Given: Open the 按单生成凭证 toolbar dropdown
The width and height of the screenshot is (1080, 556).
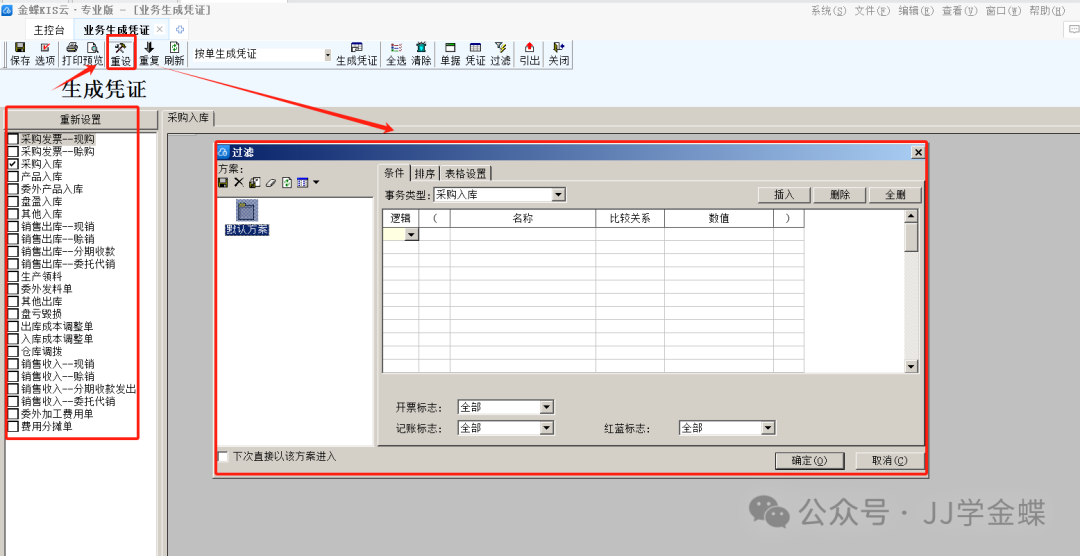Looking at the screenshot, I should pos(327,54).
